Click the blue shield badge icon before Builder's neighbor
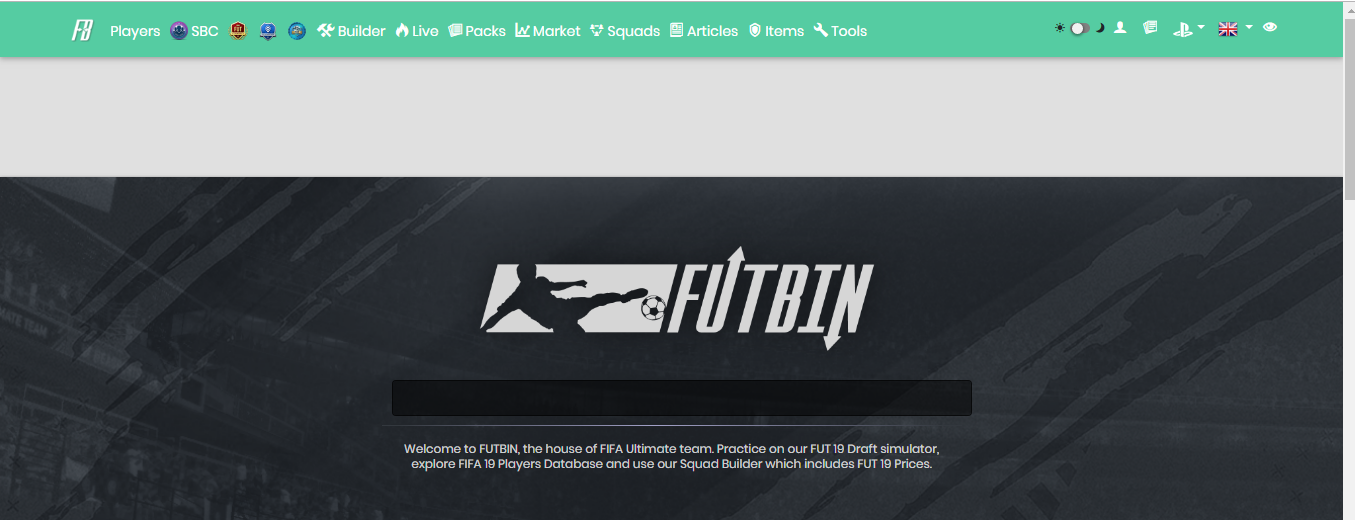The width and height of the screenshot is (1355, 520). 268,30
